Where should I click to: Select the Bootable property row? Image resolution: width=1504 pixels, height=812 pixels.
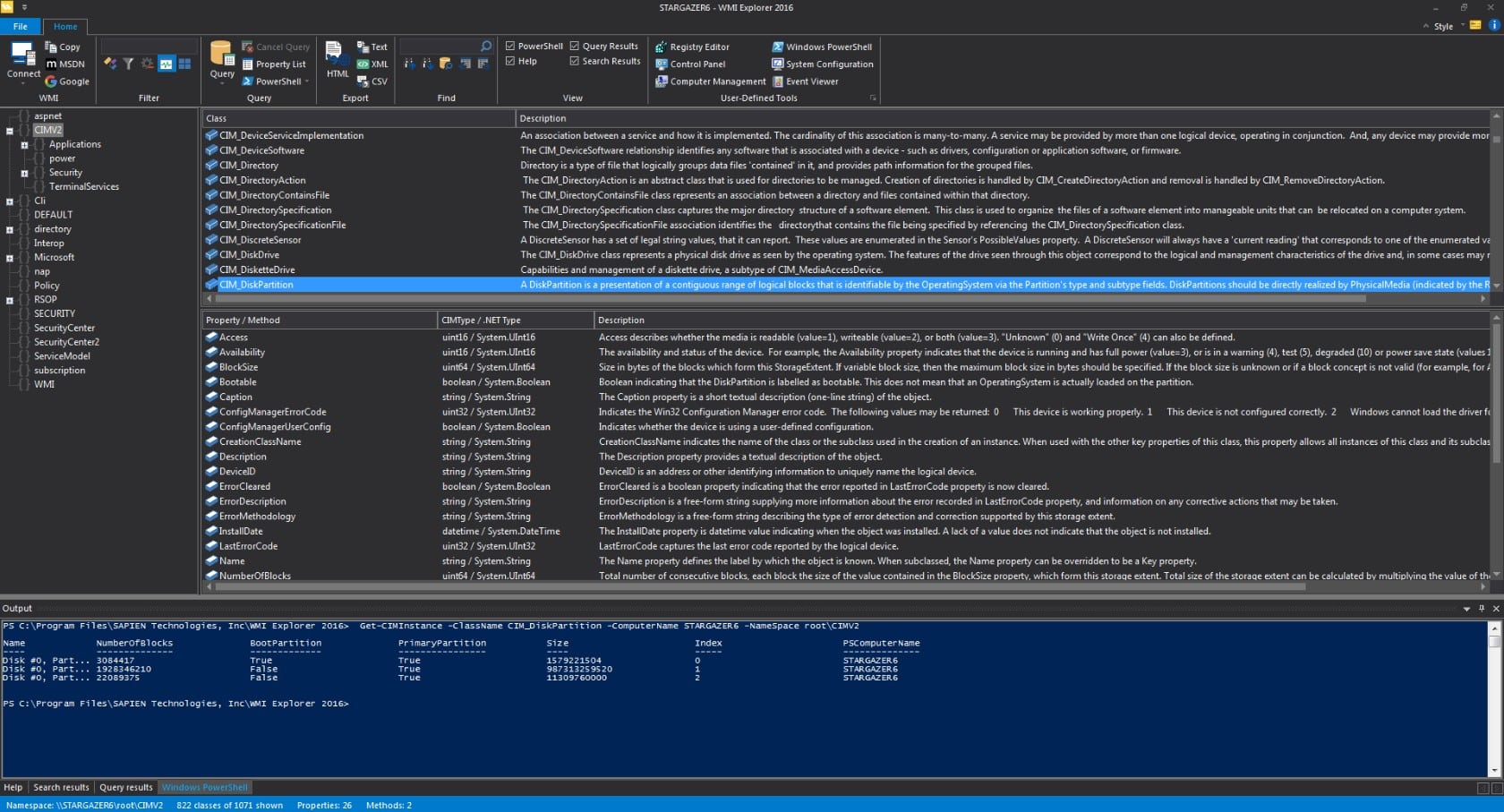point(846,382)
